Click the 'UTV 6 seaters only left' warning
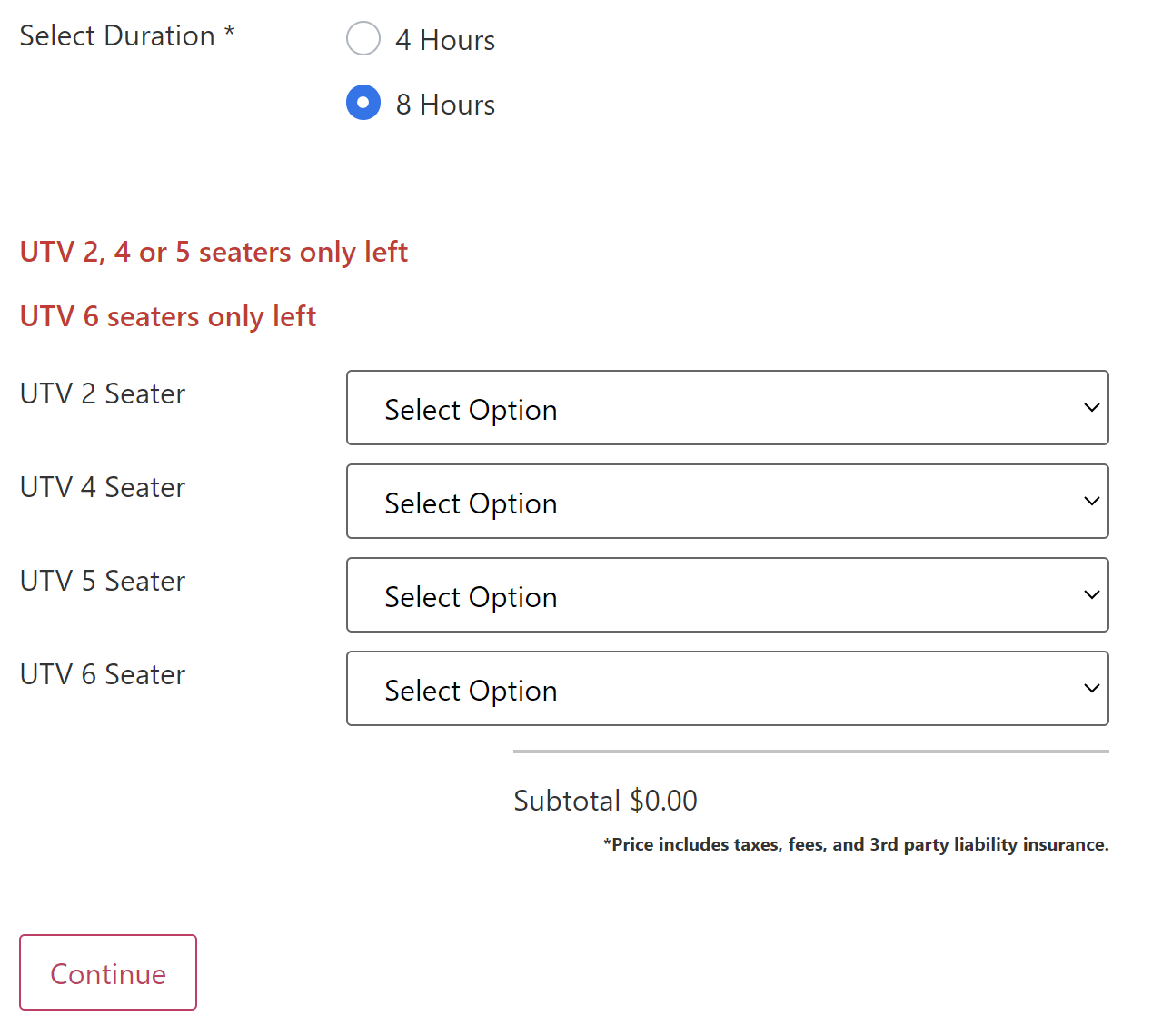The height and width of the screenshot is (1036, 1172). point(167,315)
